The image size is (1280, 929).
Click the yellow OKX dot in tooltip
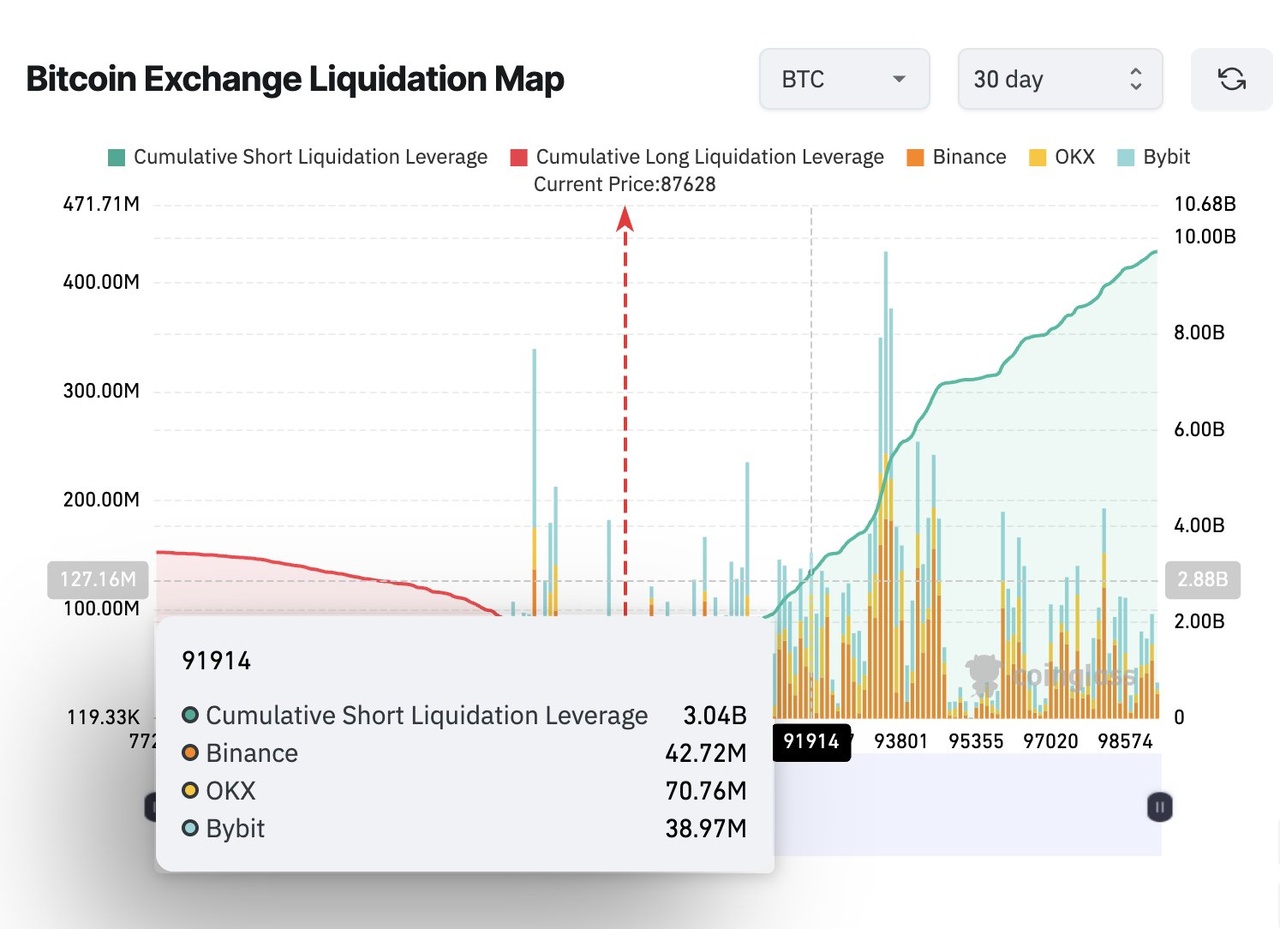(x=190, y=791)
